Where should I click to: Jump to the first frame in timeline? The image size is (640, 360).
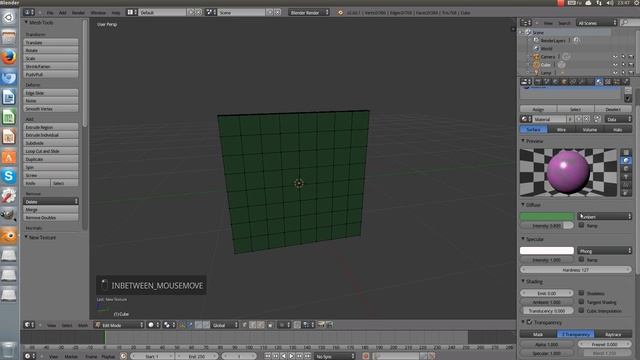click(x=268, y=356)
